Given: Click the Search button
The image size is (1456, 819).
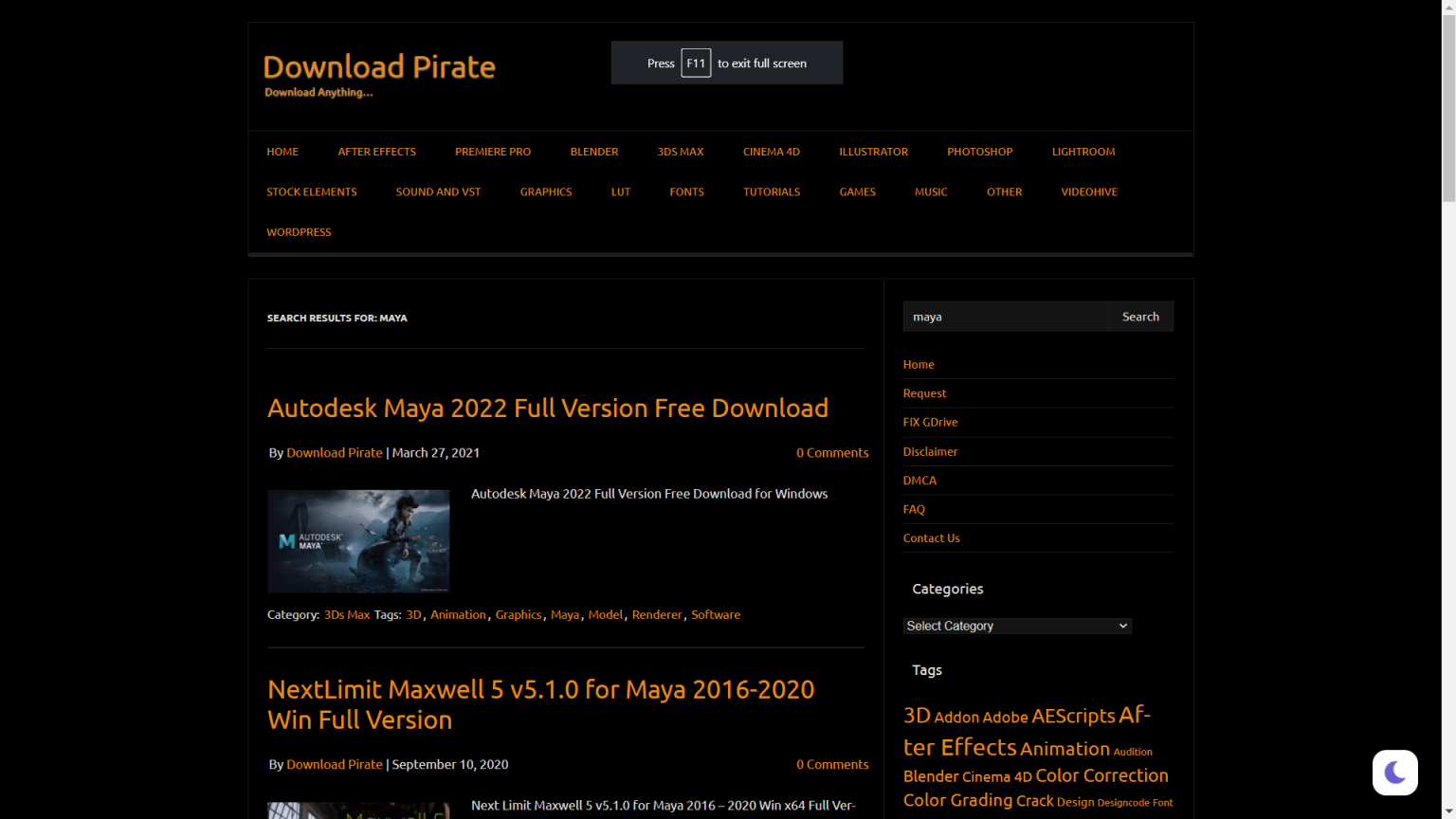Looking at the screenshot, I should pyautogui.click(x=1141, y=317).
